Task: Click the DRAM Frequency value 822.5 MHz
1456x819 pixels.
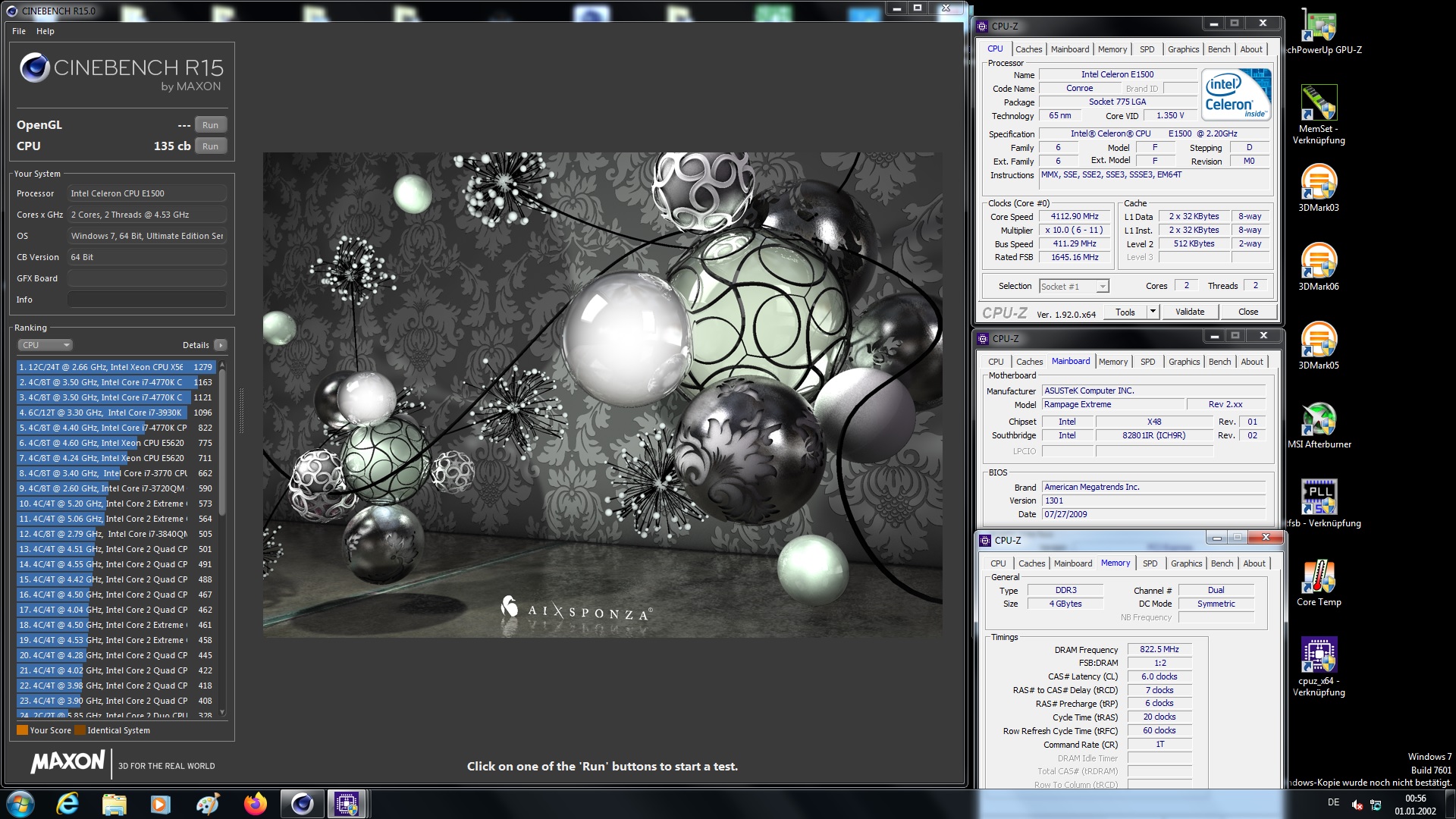Action: click(x=1159, y=649)
